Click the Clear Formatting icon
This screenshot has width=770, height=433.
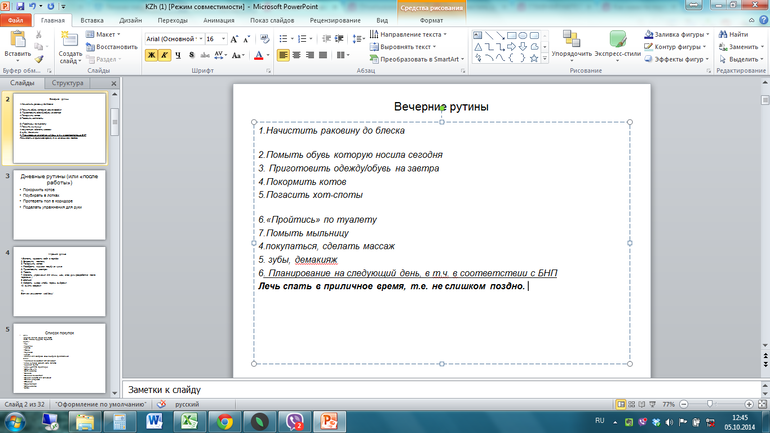point(264,38)
